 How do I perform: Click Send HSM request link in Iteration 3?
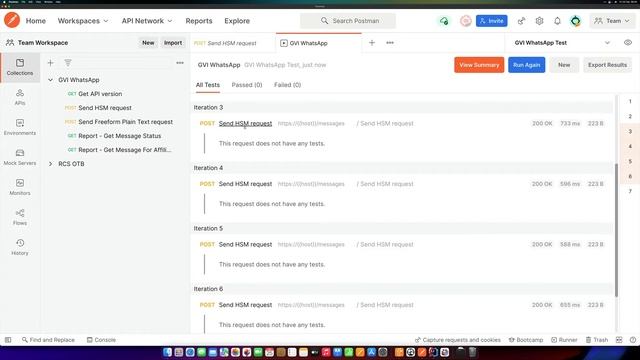[x=245, y=123]
